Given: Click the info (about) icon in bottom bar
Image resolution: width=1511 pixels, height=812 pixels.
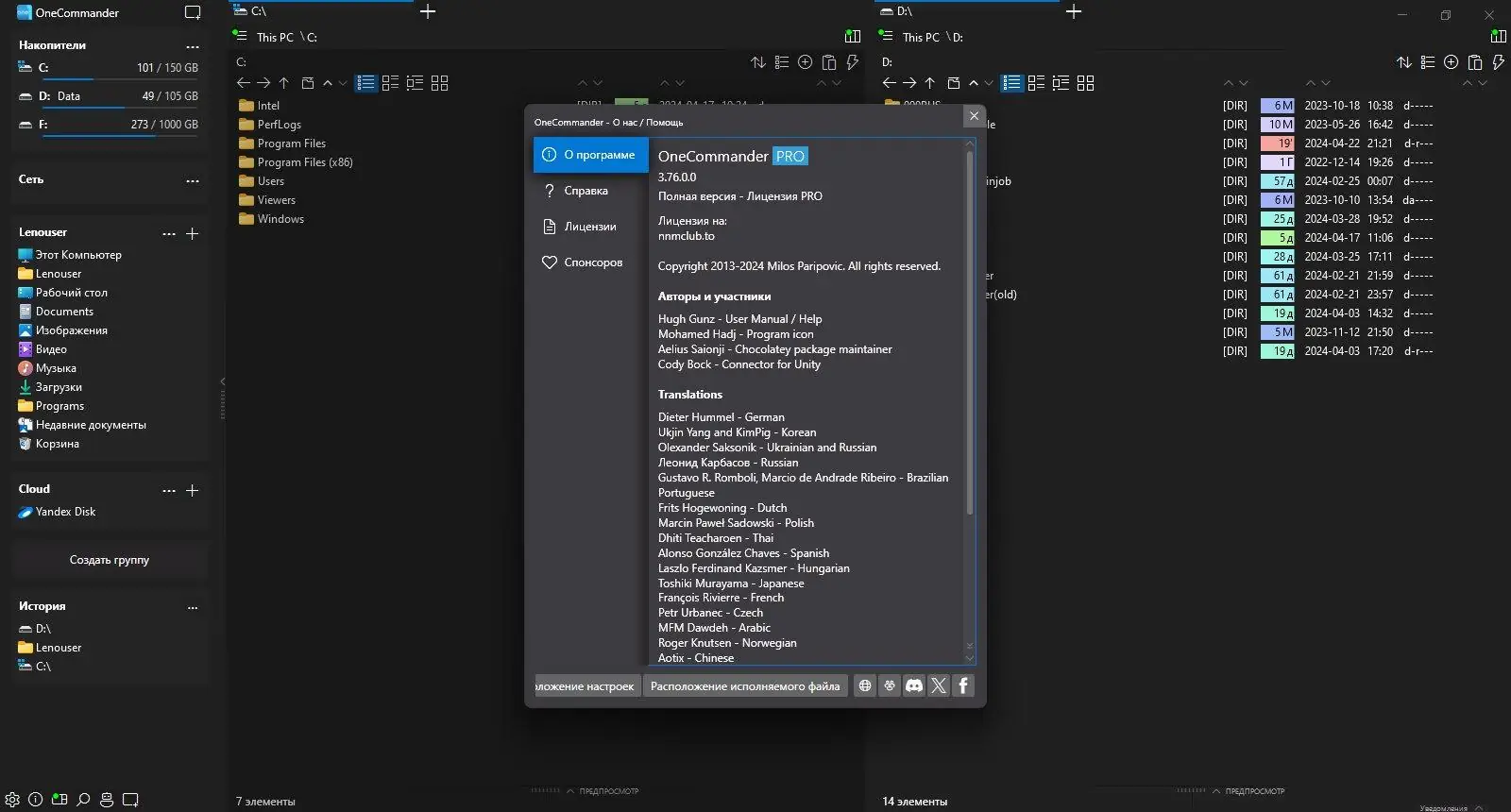Looking at the screenshot, I should pos(36,799).
